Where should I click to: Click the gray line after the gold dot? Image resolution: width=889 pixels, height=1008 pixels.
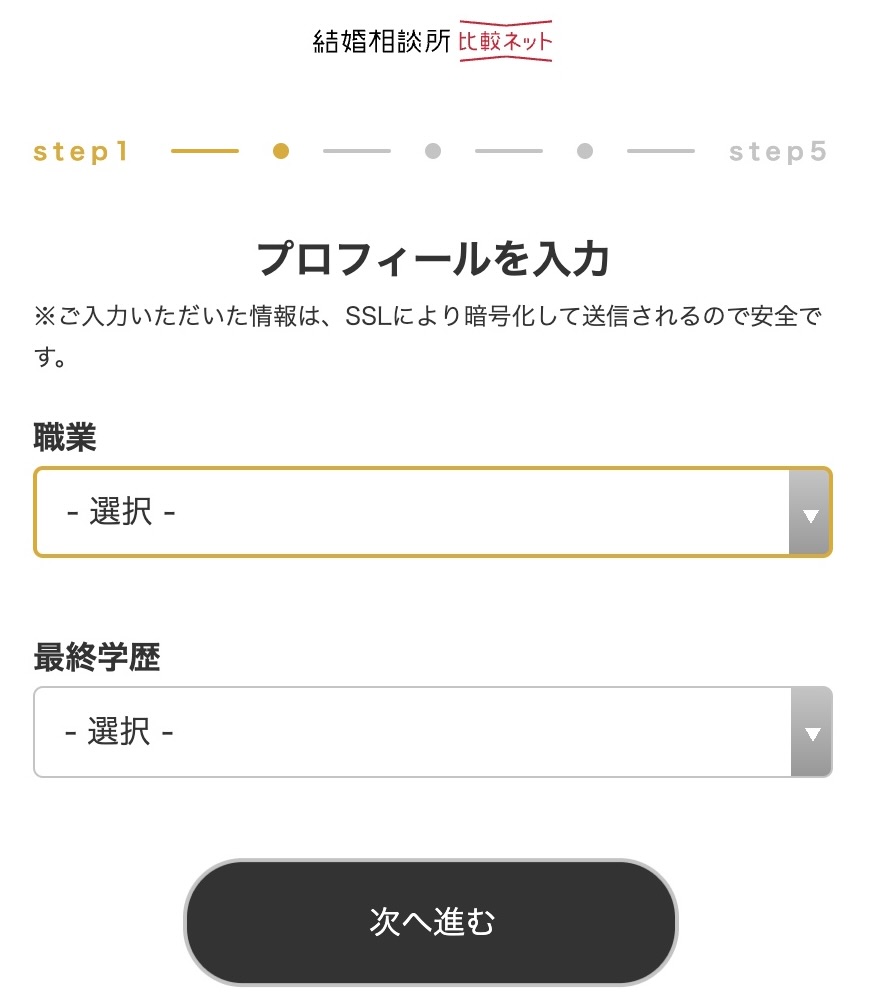357,151
